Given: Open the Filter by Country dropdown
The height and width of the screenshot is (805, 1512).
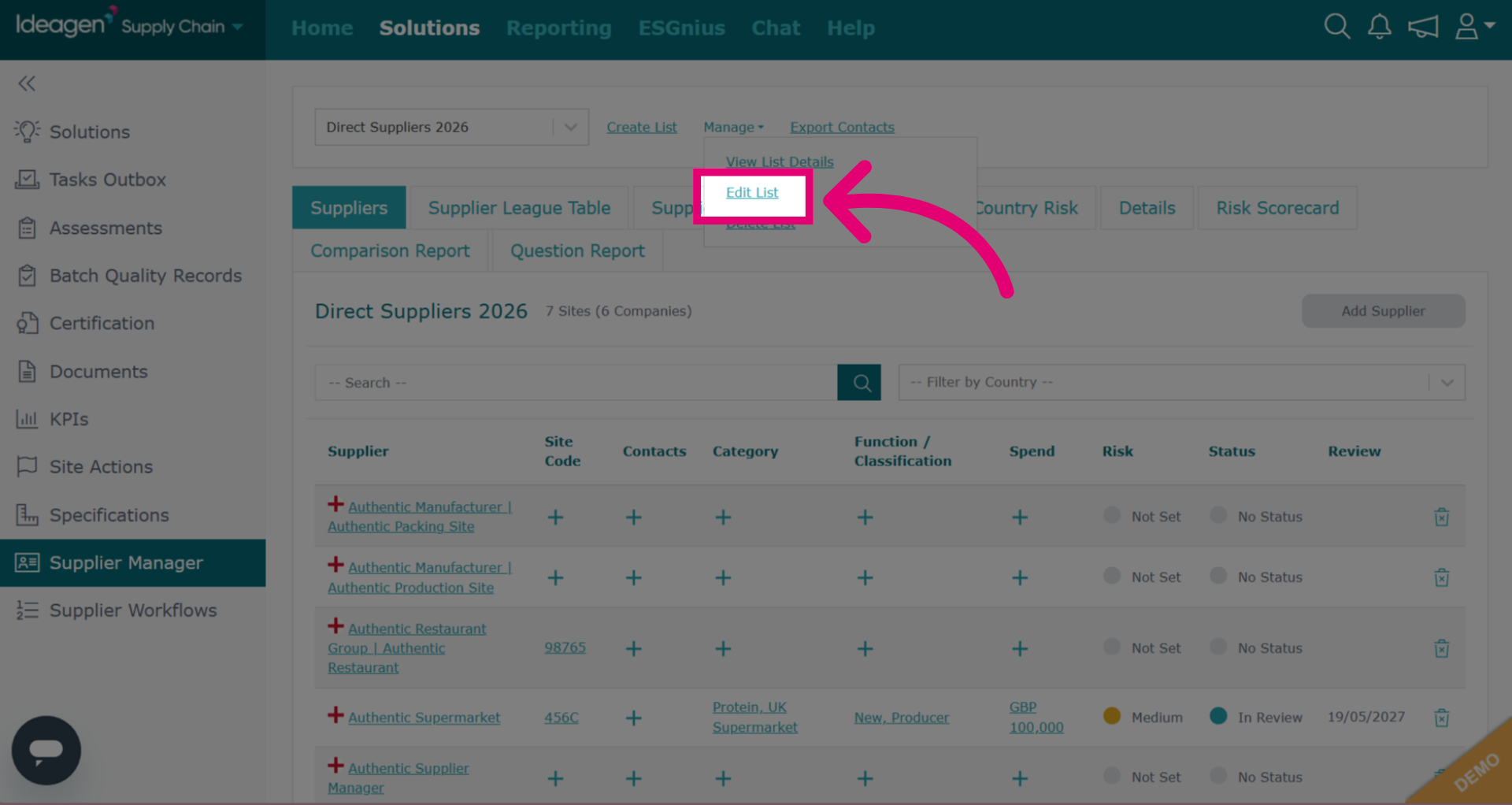Looking at the screenshot, I should [x=1181, y=382].
